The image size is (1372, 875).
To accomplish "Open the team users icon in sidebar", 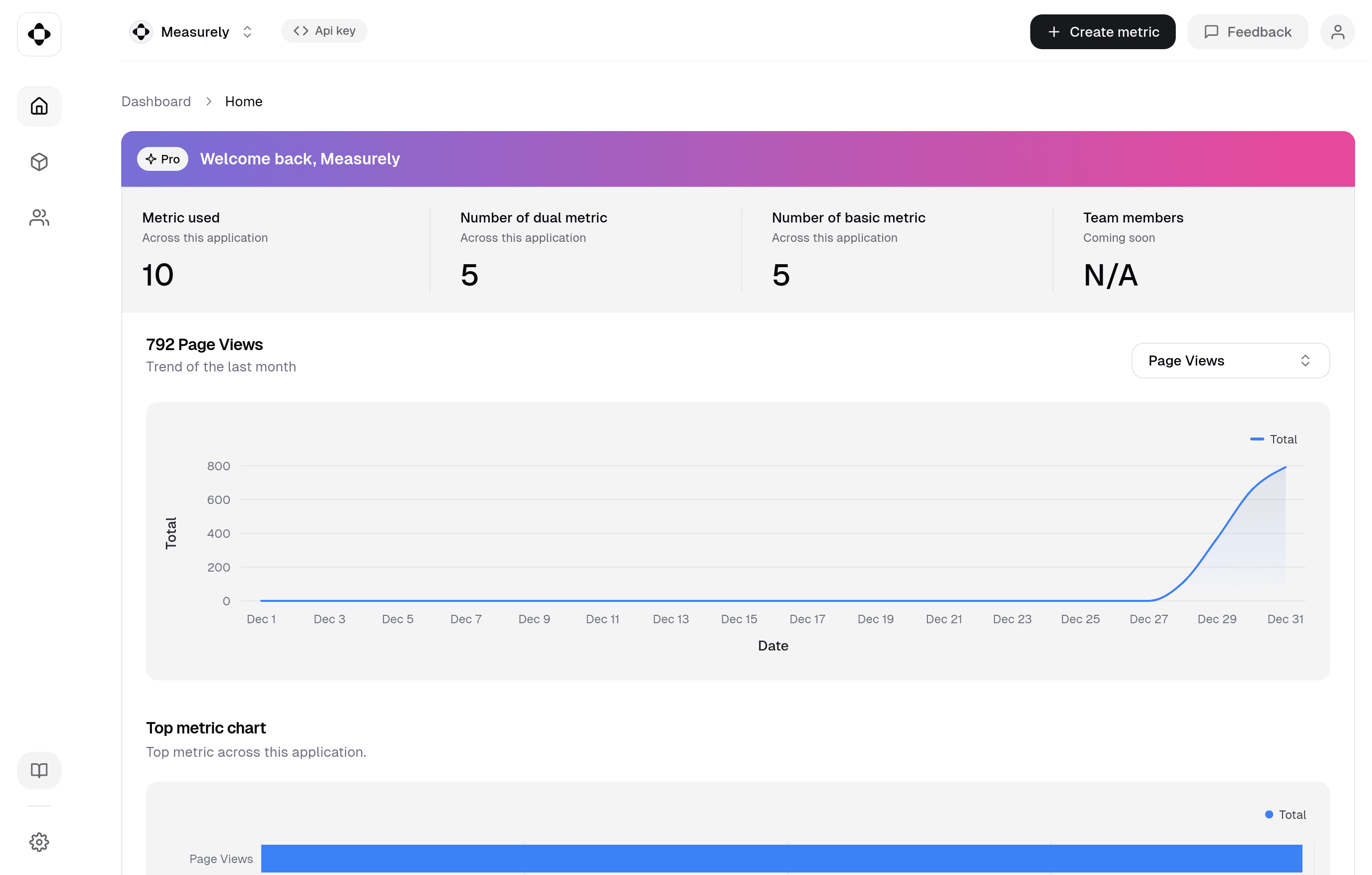I will 39,218.
